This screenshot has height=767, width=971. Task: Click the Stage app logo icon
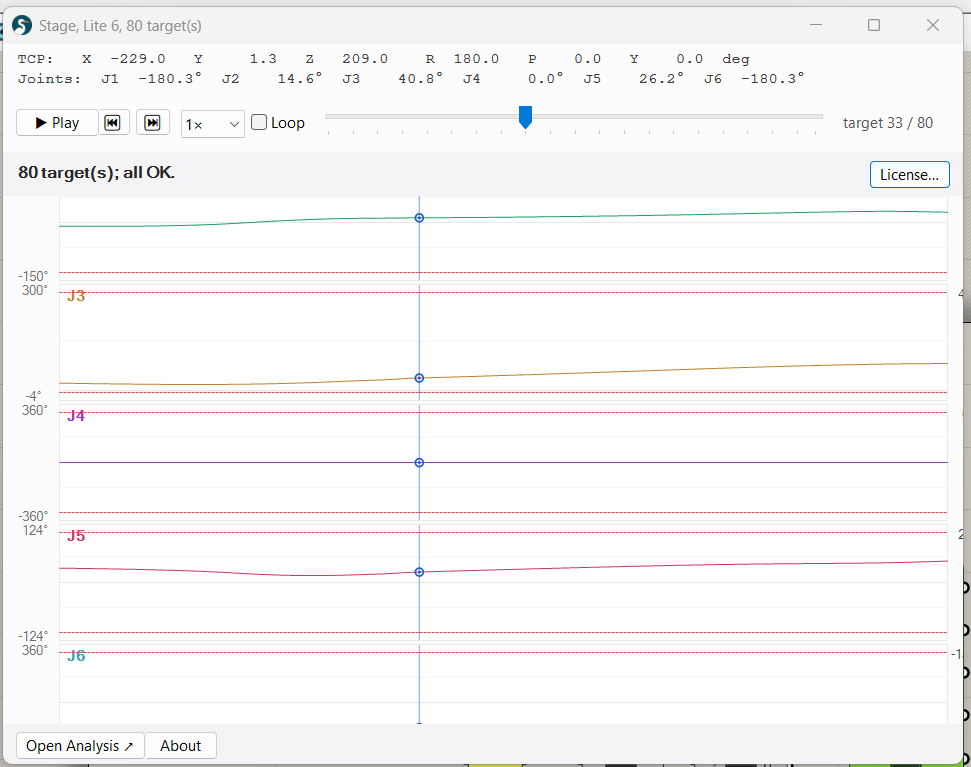[x=22, y=25]
